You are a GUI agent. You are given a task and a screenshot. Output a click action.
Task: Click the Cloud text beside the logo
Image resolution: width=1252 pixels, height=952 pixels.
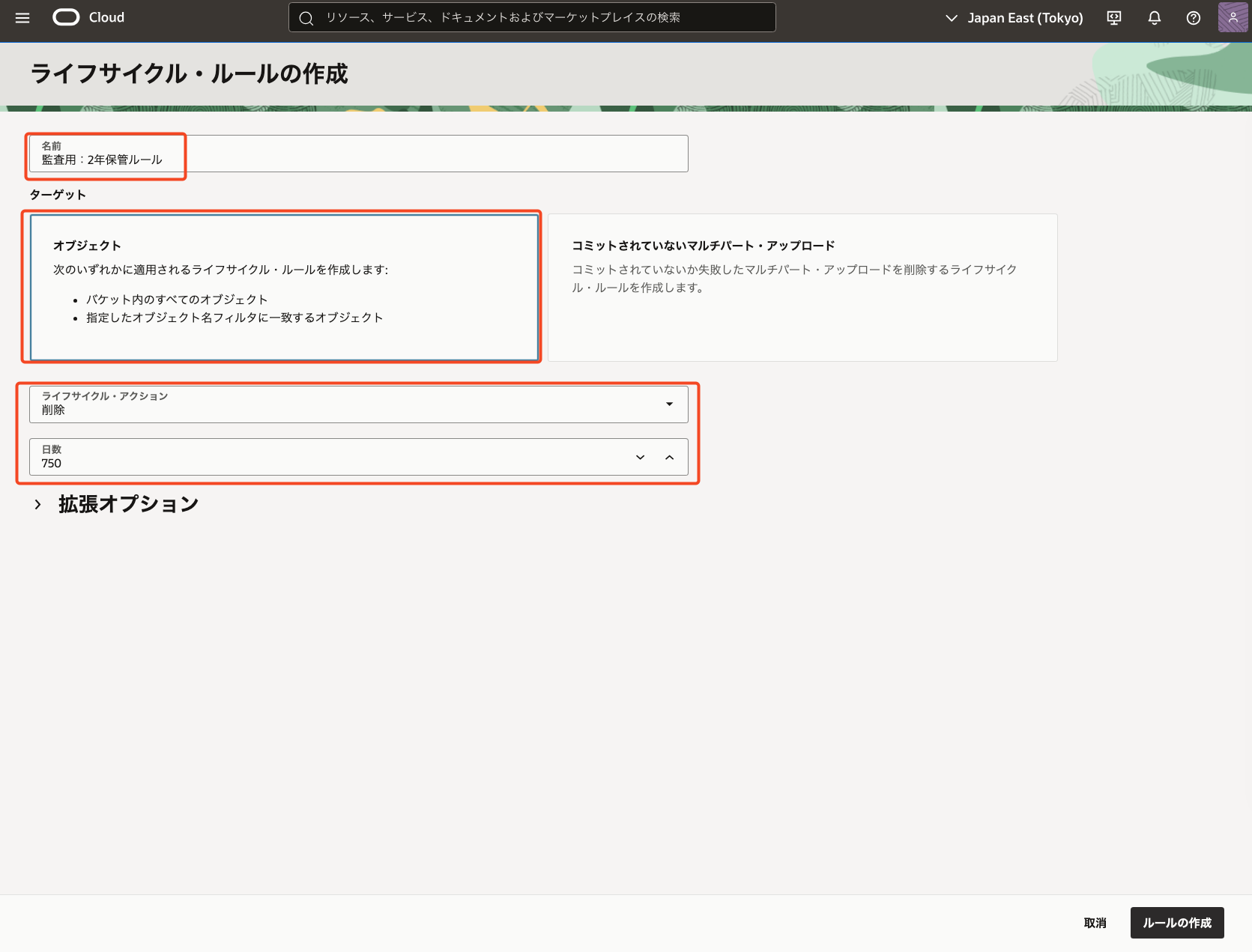pos(106,18)
